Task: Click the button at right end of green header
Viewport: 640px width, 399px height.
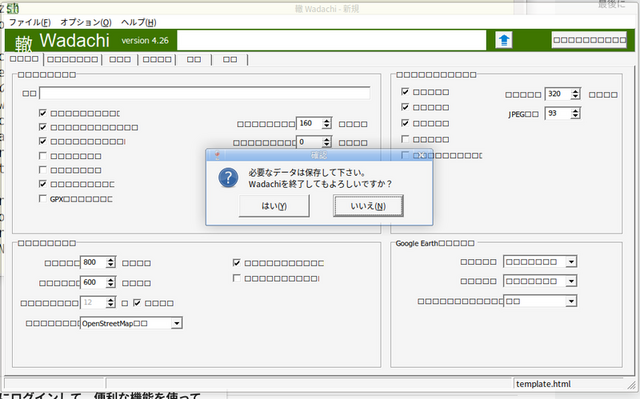Action: point(589,40)
